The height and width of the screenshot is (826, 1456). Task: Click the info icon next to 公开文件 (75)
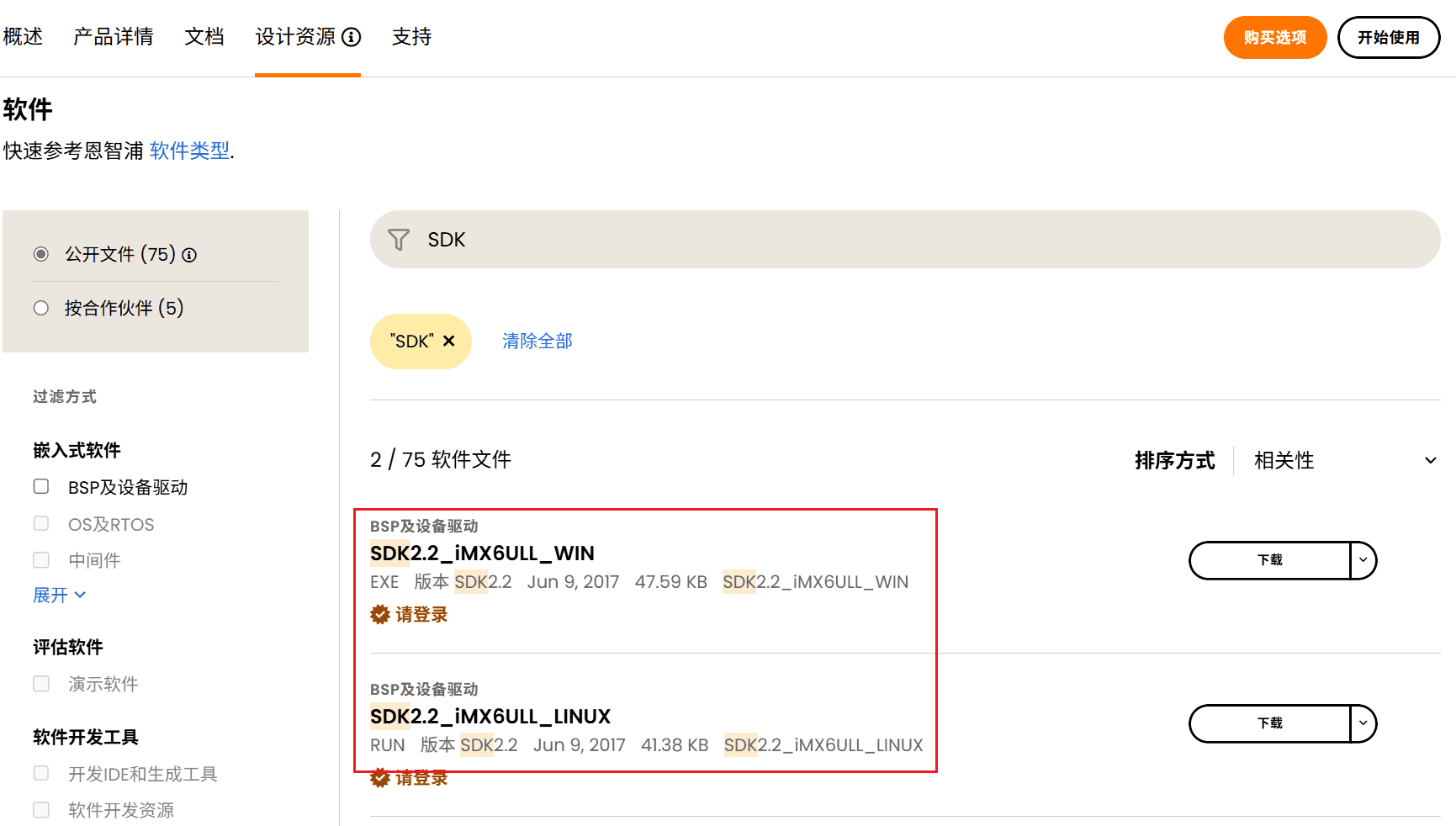189,255
